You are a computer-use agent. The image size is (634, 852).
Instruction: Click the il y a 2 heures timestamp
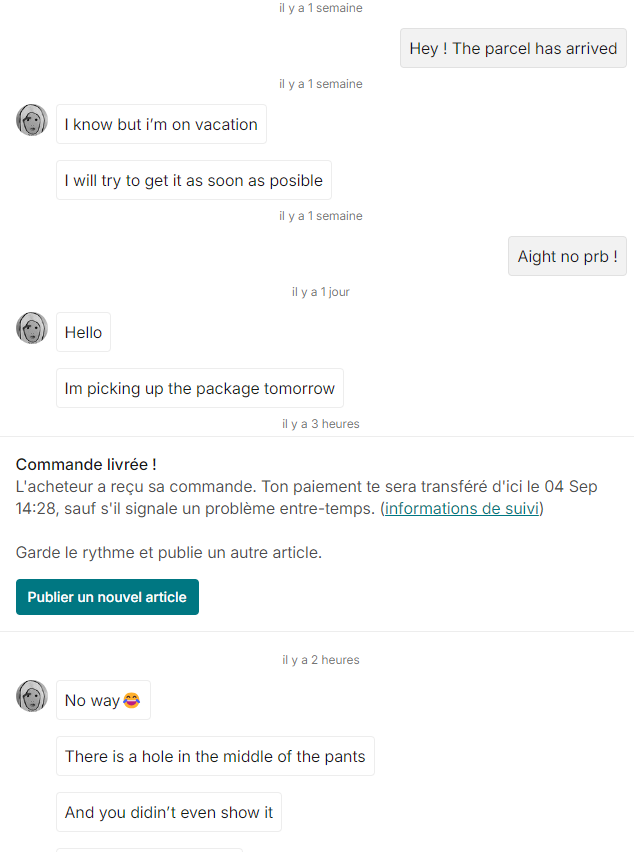(x=320, y=660)
